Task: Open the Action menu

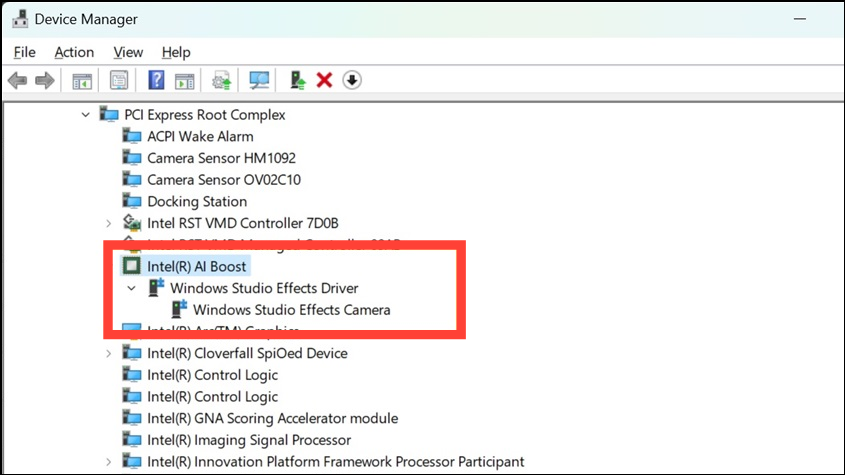Action: [x=74, y=52]
